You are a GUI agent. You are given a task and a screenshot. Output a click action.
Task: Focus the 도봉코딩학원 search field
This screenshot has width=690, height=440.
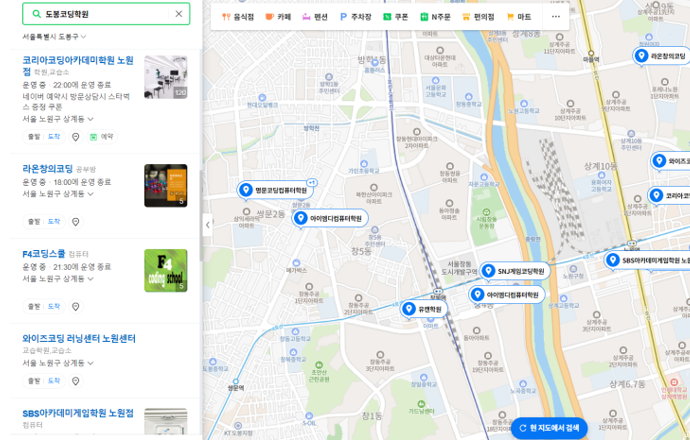pyautogui.click(x=106, y=14)
